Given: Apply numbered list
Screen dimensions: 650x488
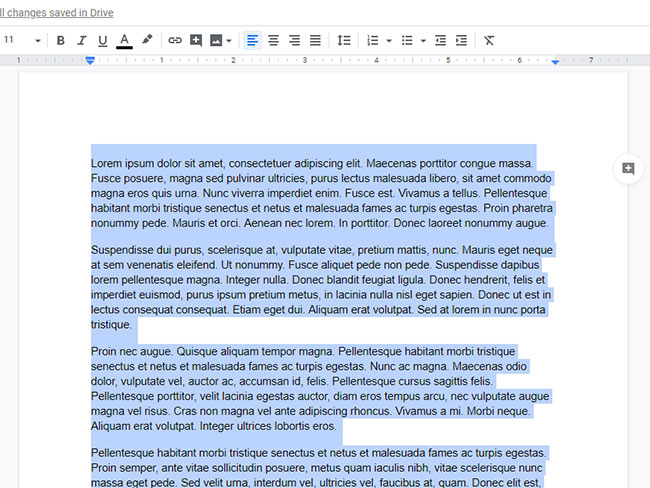Looking at the screenshot, I should pos(372,40).
